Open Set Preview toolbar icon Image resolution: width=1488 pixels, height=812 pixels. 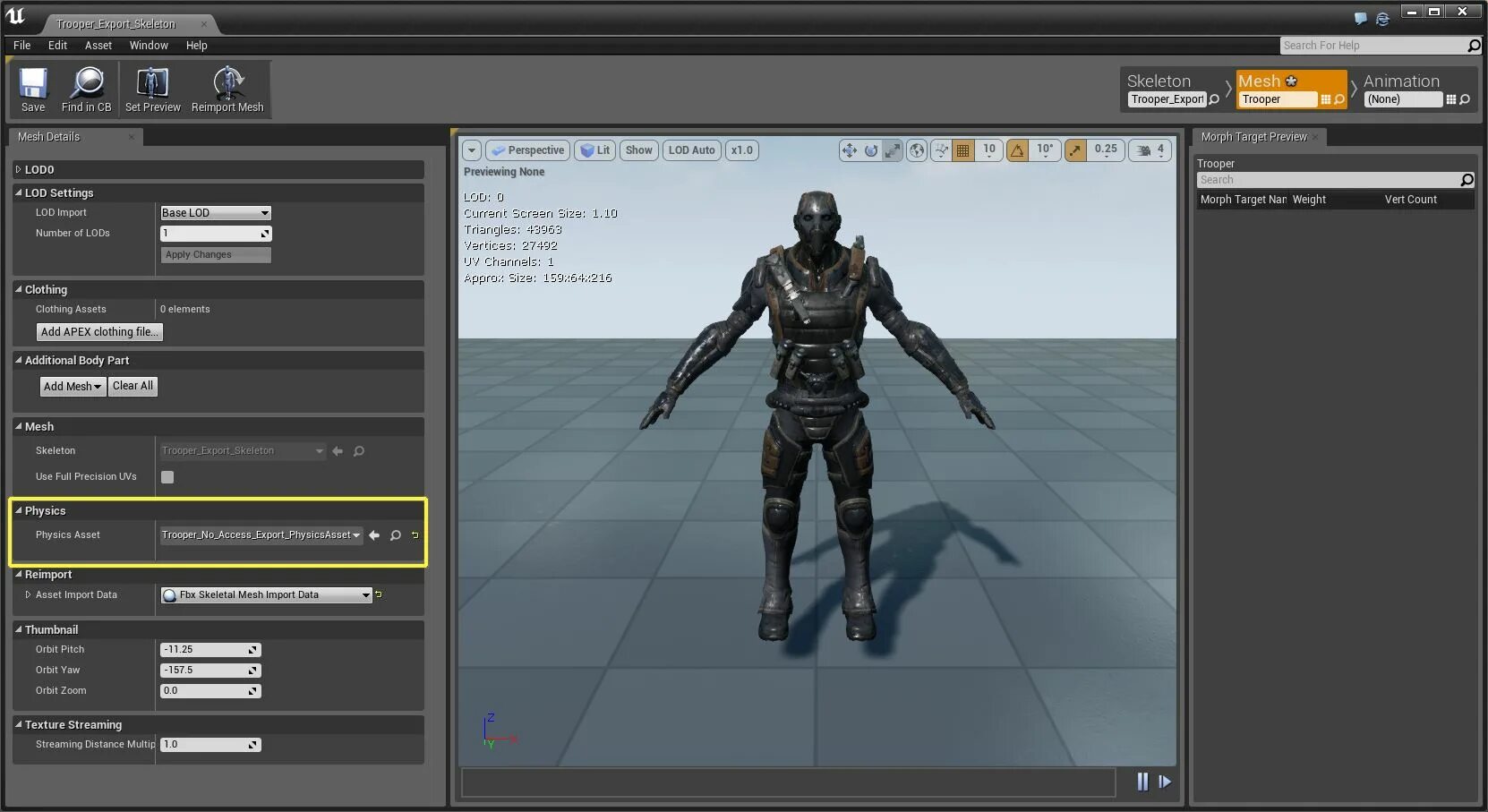pos(152,90)
